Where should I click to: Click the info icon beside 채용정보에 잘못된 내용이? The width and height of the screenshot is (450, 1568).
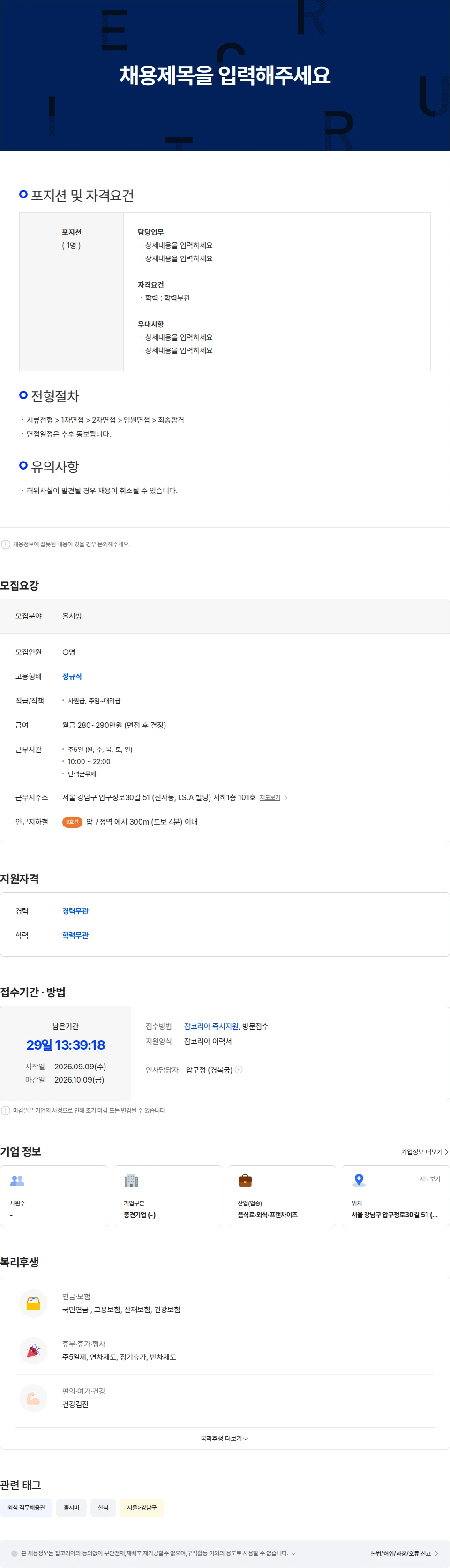[6, 544]
